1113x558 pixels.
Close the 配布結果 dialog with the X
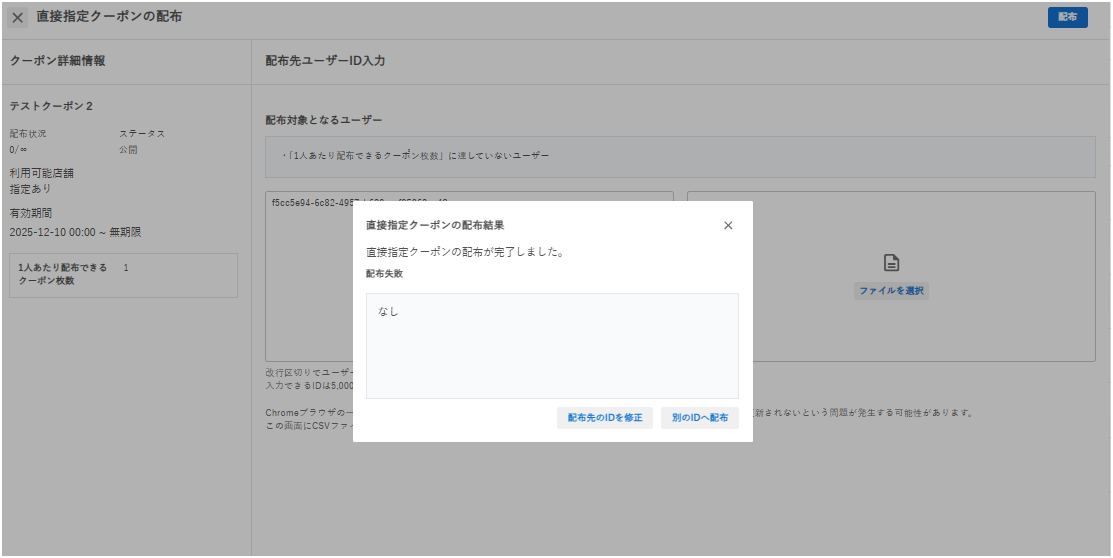[728, 225]
